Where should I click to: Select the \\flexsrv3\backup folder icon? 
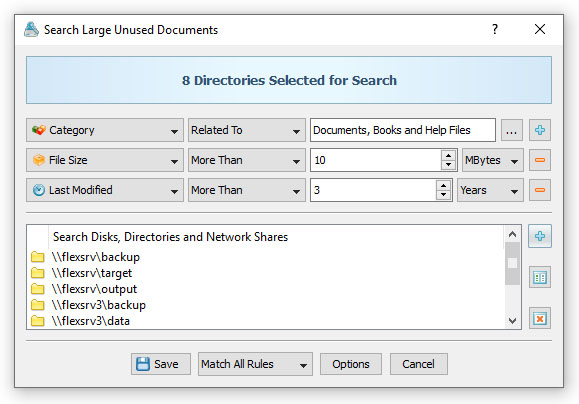37,305
